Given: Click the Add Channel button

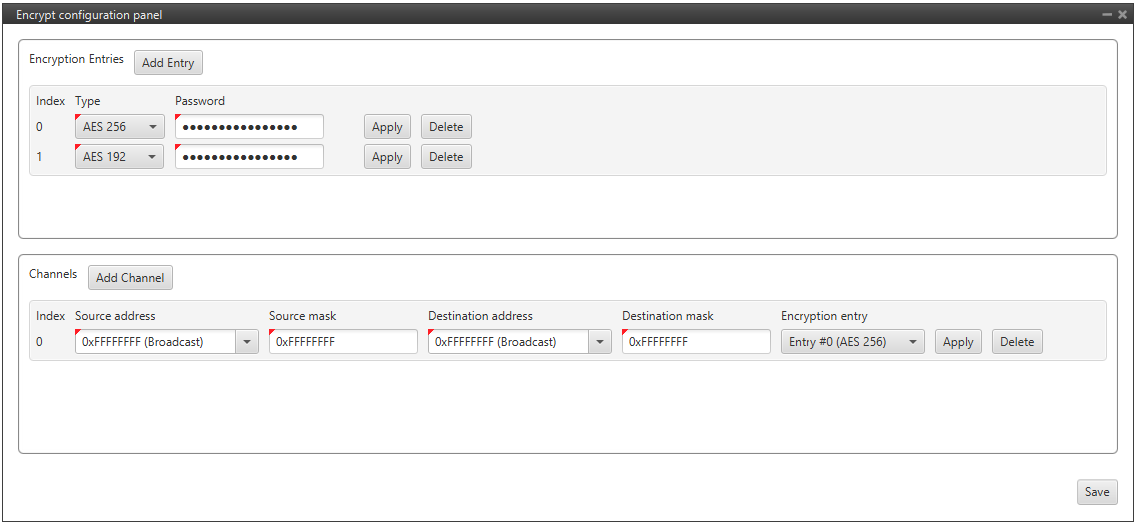Looking at the screenshot, I should [x=130, y=278].
